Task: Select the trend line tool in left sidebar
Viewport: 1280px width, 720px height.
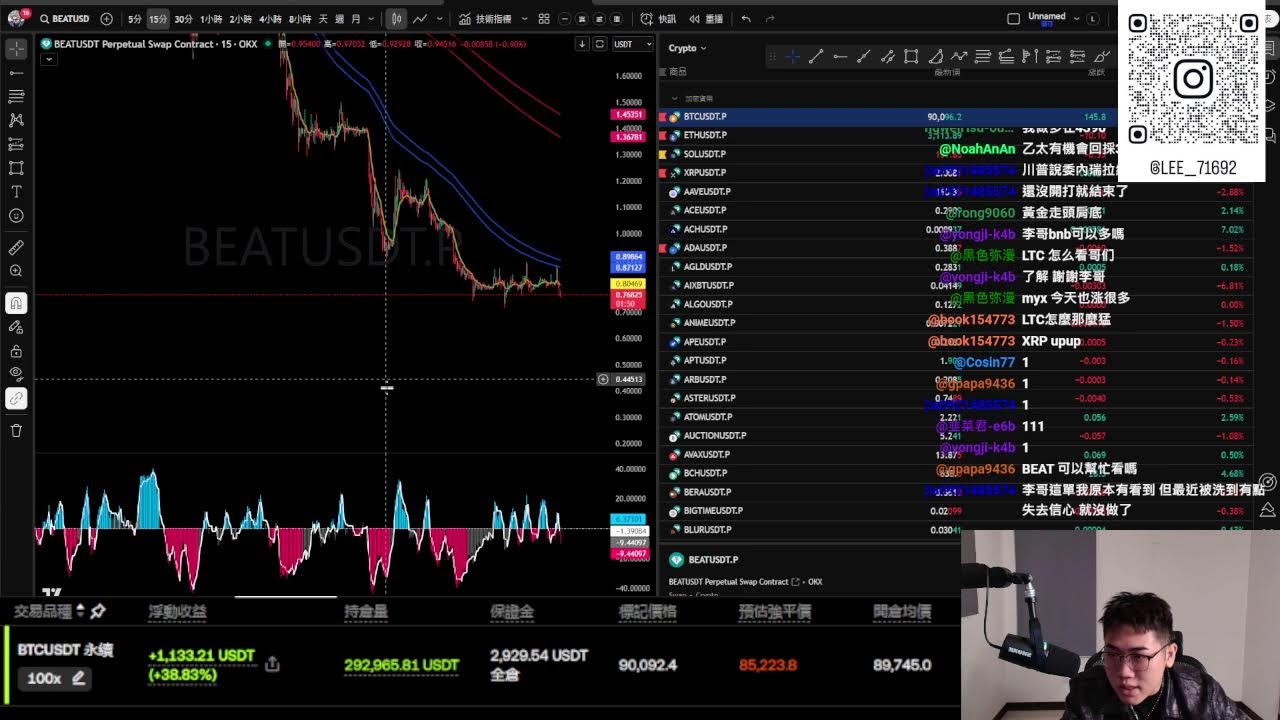Action: click(16, 72)
